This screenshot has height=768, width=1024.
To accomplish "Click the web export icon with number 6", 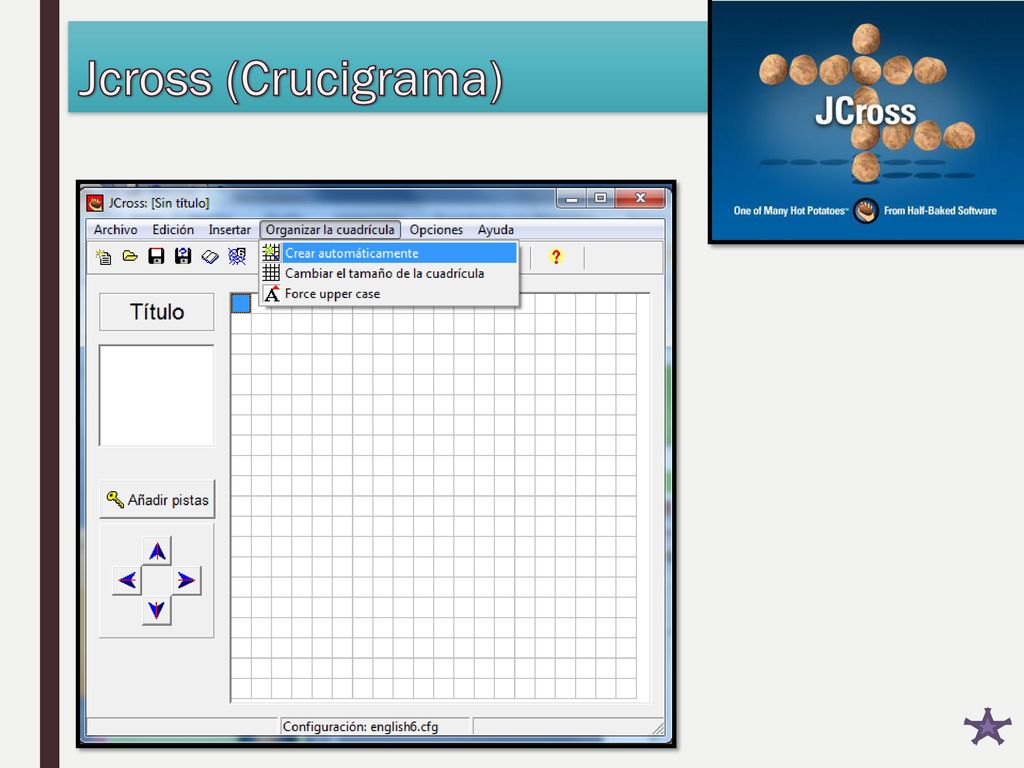I will pyautogui.click(x=237, y=256).
